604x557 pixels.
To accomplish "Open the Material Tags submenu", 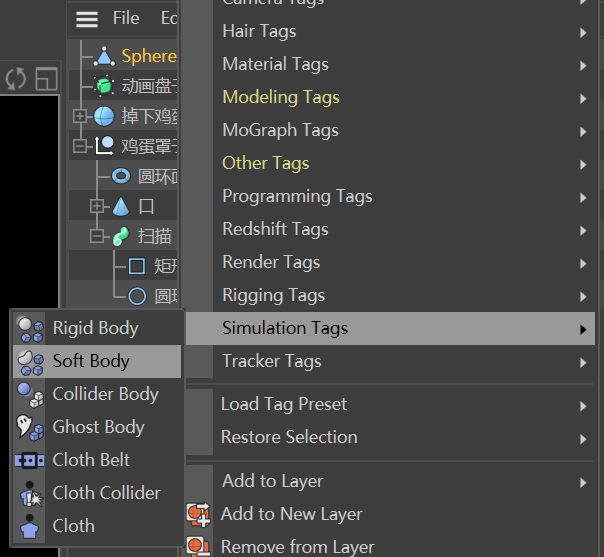I will (x=390, y=65).
